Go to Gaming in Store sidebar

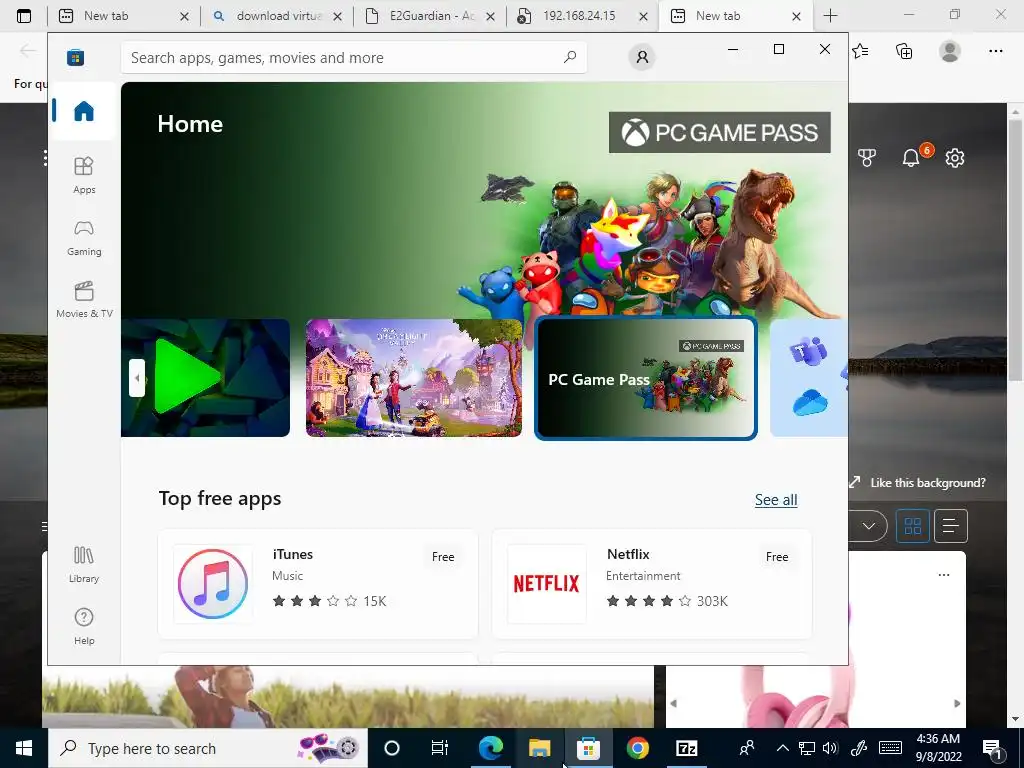(84, 237)
